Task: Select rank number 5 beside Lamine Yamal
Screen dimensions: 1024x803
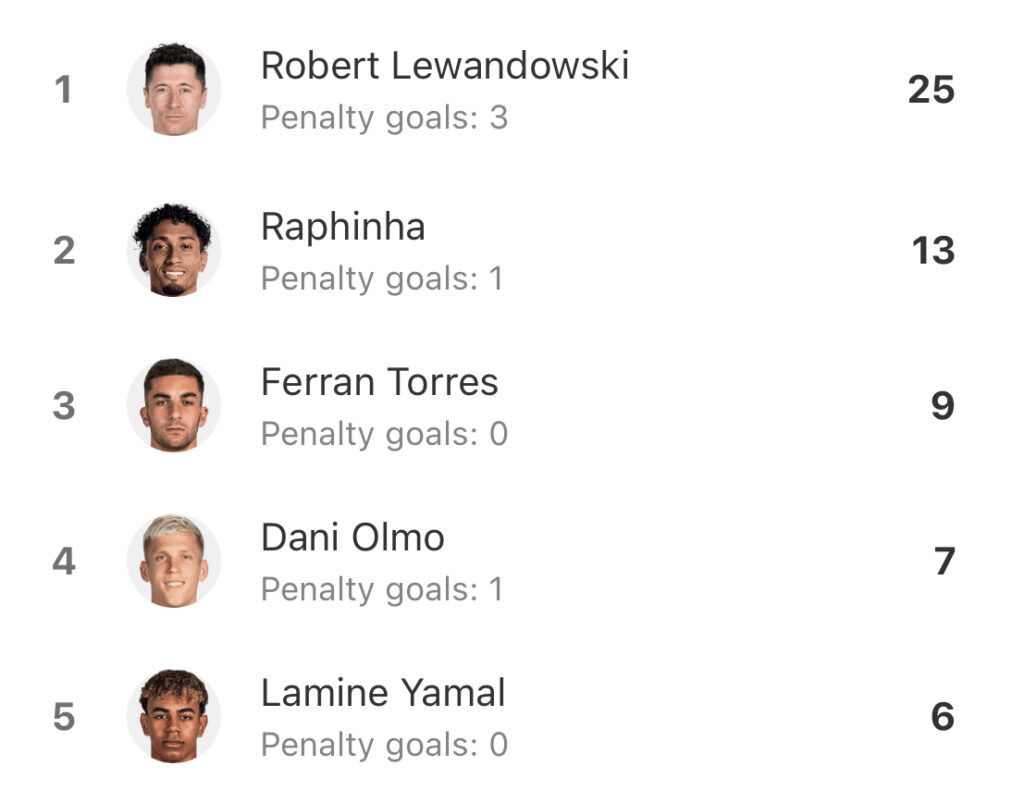Action: click(x=64, y=717)
